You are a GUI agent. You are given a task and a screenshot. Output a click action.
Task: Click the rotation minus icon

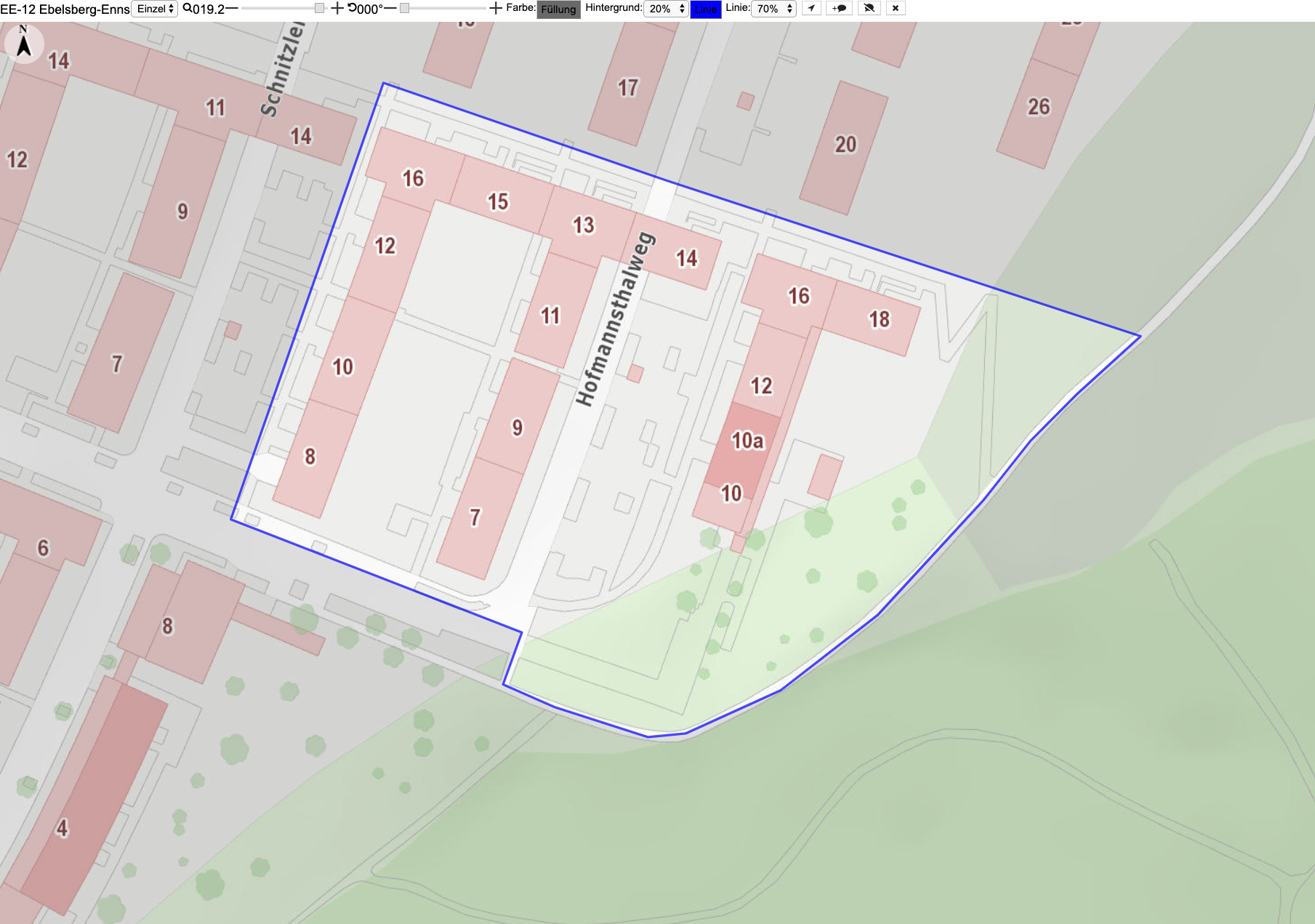tap(390, 9)
